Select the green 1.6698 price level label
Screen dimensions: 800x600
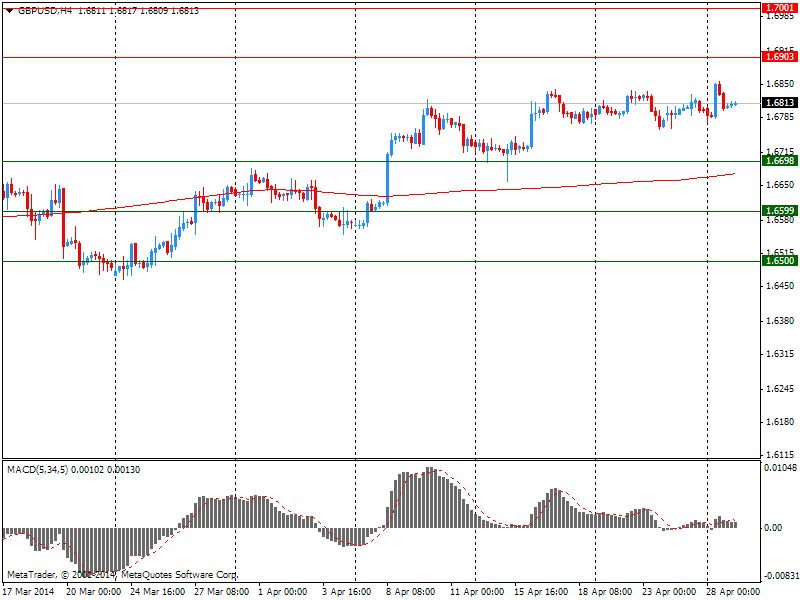[779, 161]
